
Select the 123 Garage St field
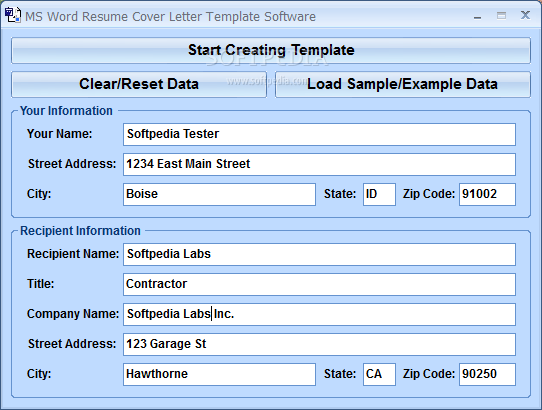coord(319,344)
